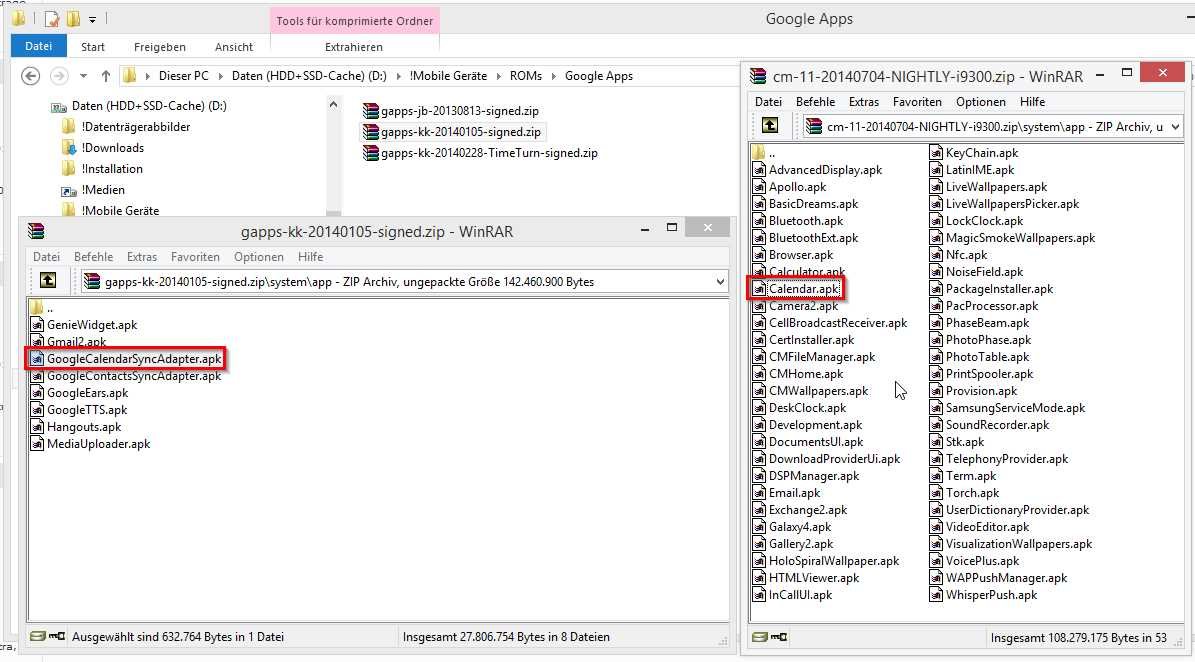Select Apollo.apk in cm-11 archive
The width and height of the screenshot is (1195, 662).
pos(790,187)
